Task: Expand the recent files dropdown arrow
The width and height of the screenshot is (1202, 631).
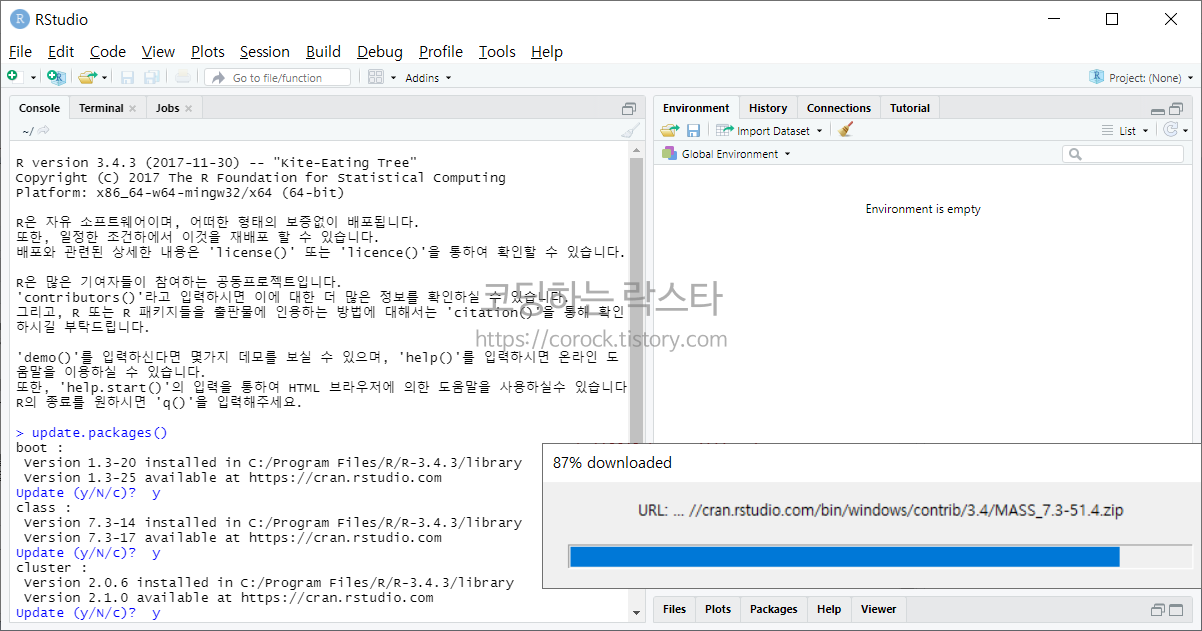Action: click(104, 78)
